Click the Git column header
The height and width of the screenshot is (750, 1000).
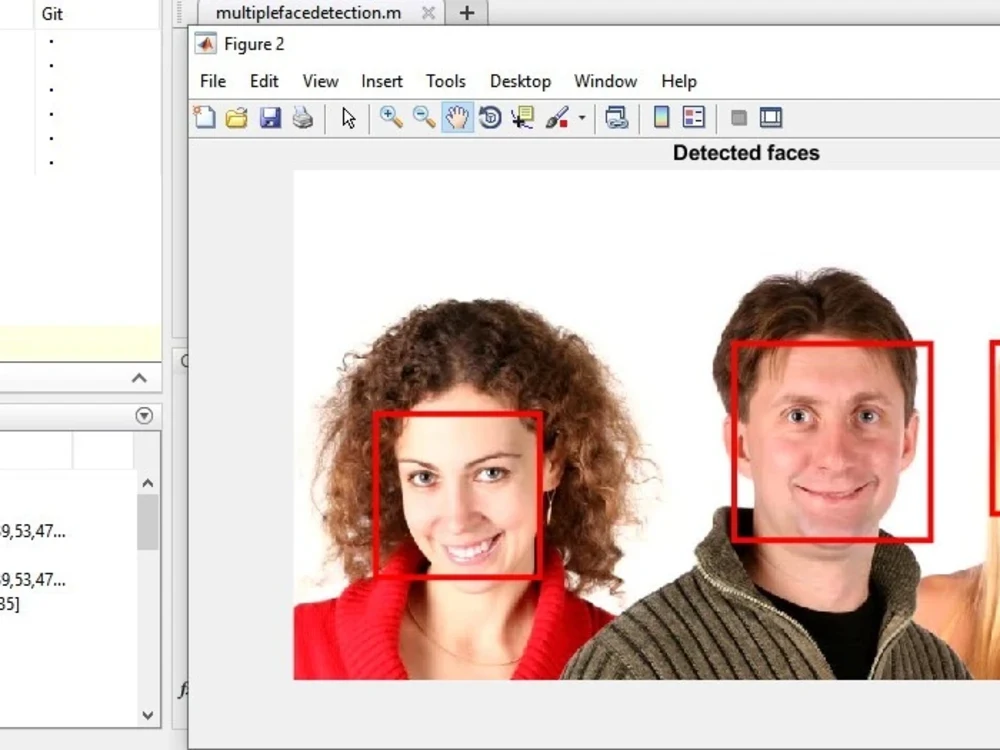[x=52, y=14]
